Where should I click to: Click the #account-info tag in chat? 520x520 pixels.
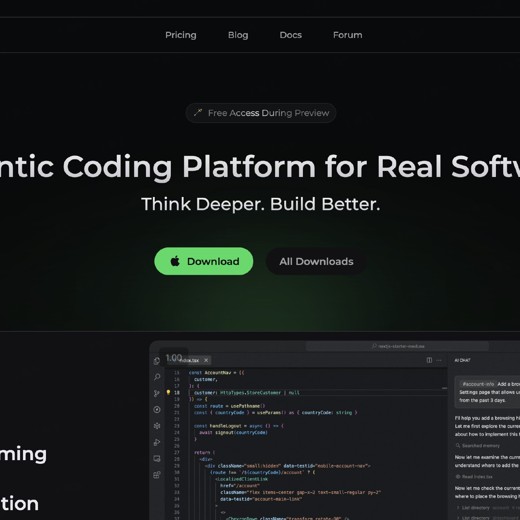click(x=478, y=384)
